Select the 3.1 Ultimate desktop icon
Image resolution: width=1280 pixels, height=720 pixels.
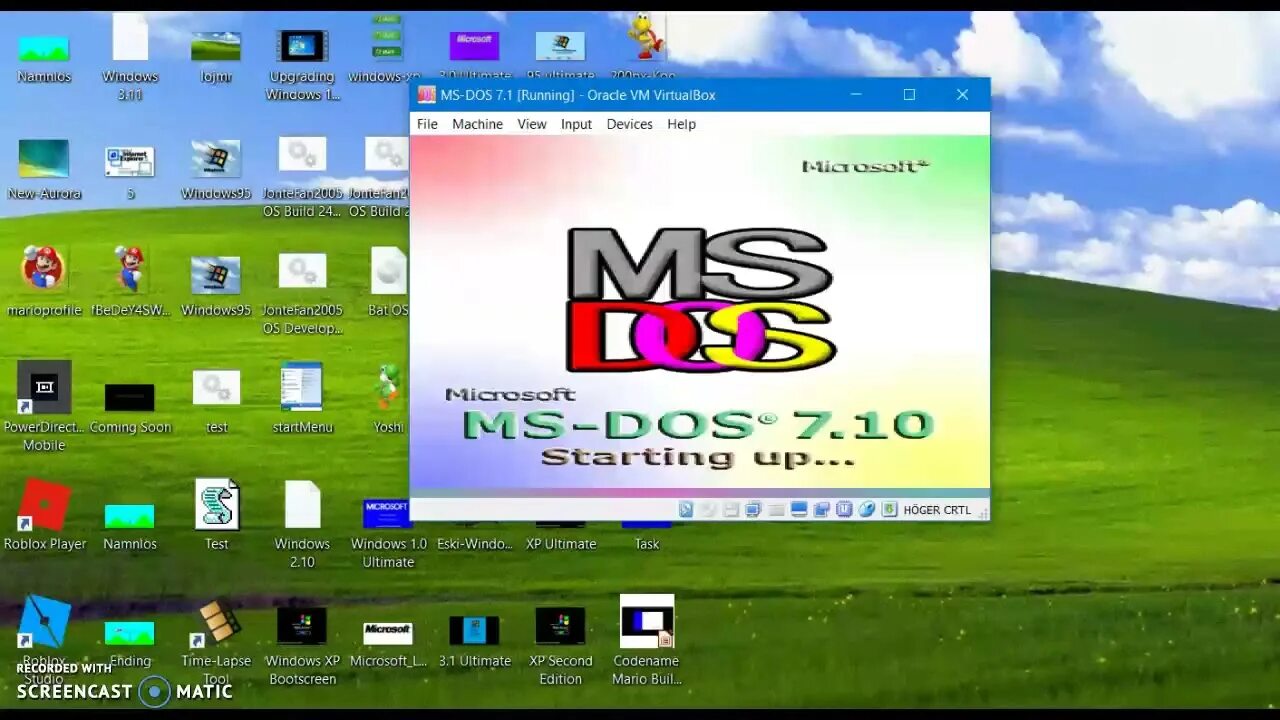[x=474, y=640]
